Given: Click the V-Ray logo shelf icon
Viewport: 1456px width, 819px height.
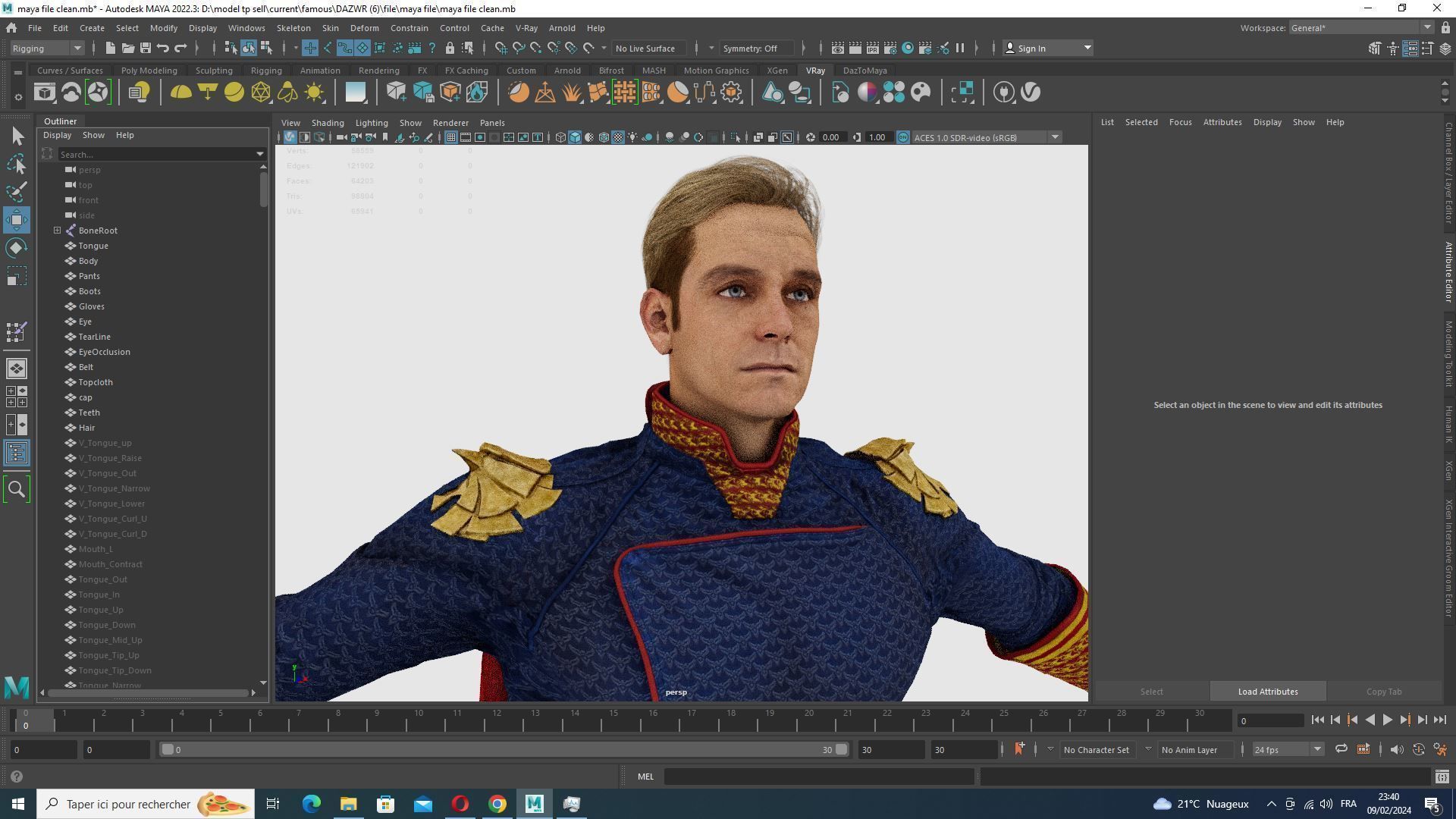Looking at the screenshot, I should pos(1031,93).
